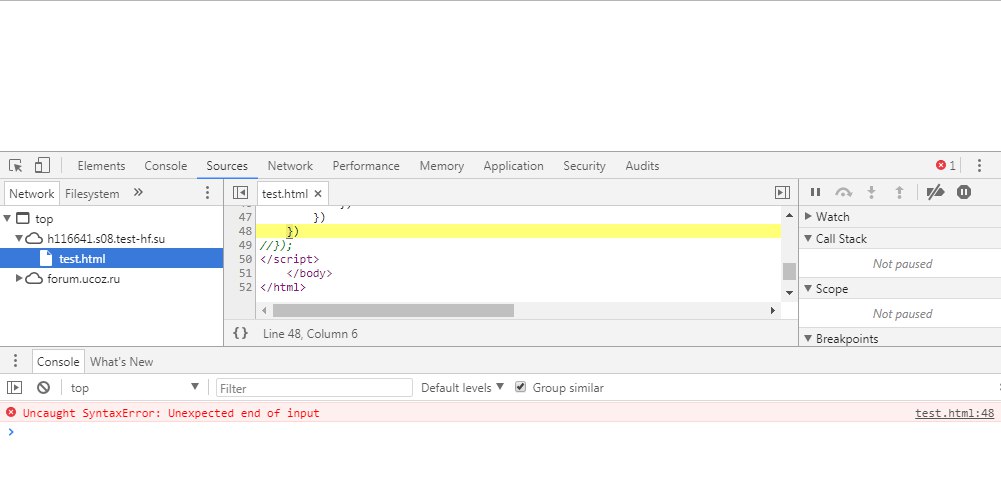Click the editor scroll-left arrow

pyautogui.click(x=264, y=310)
